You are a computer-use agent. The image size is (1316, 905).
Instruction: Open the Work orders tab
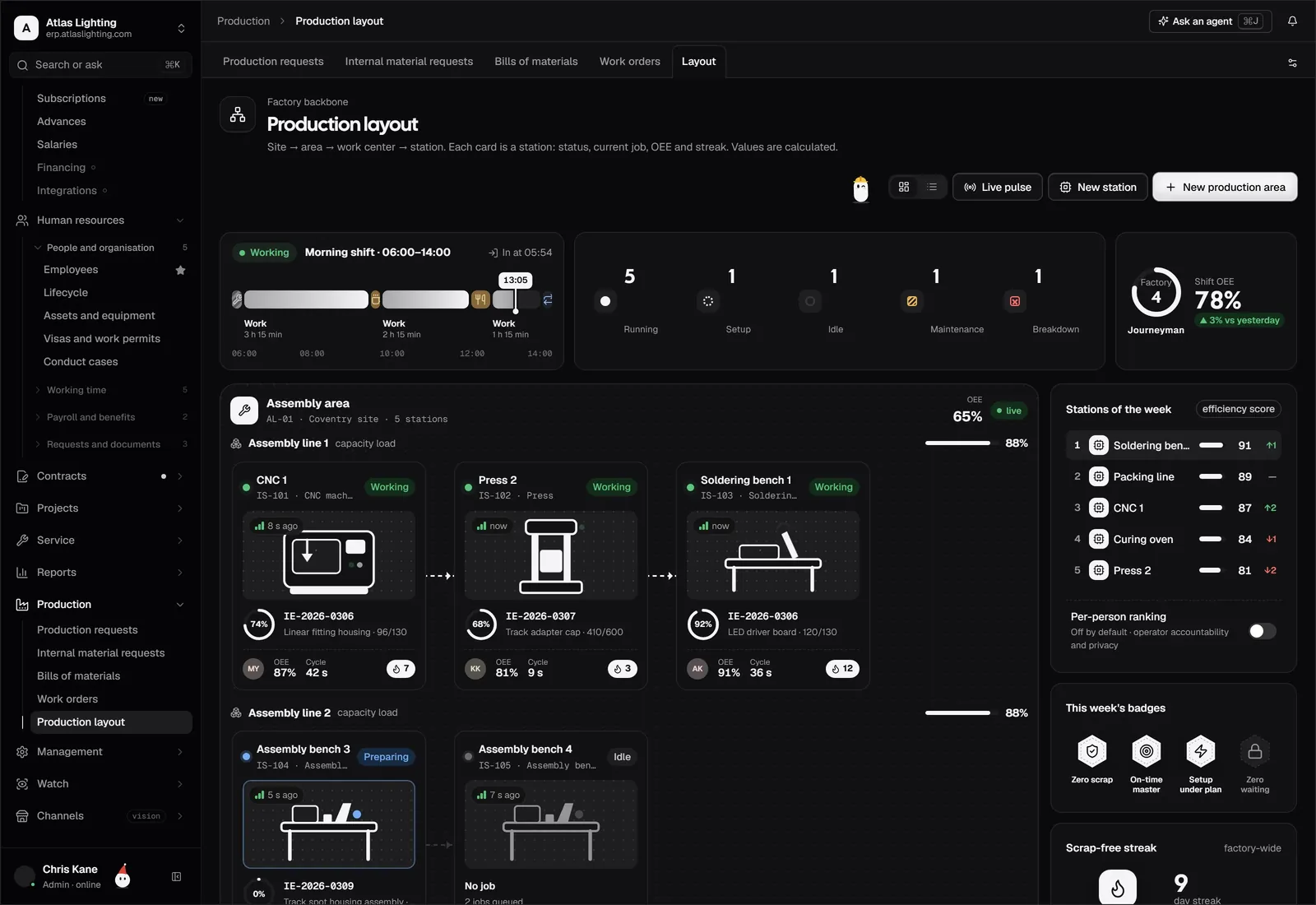[x=630, y=62]
